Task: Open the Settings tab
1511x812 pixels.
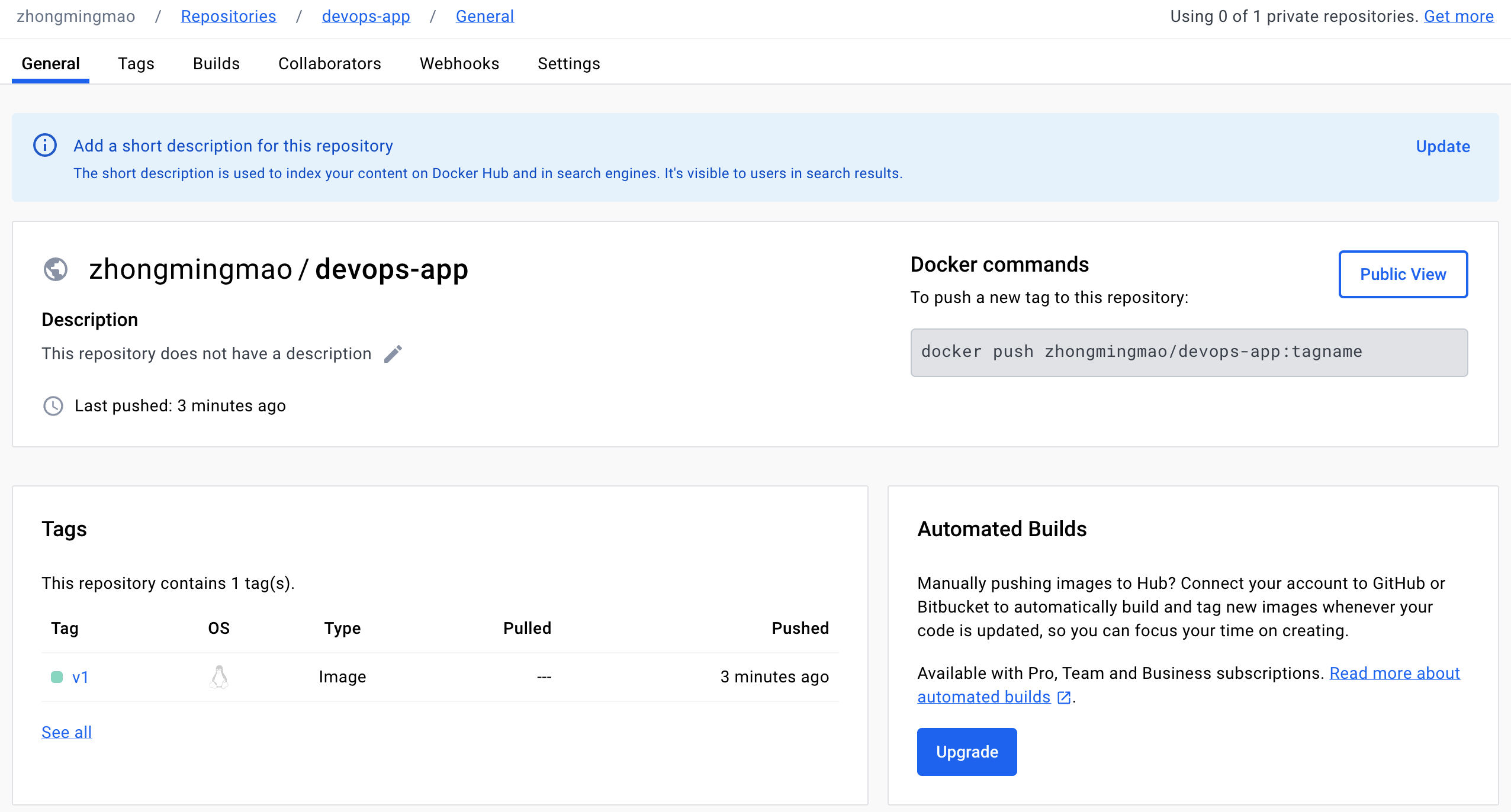Action: 568,63
